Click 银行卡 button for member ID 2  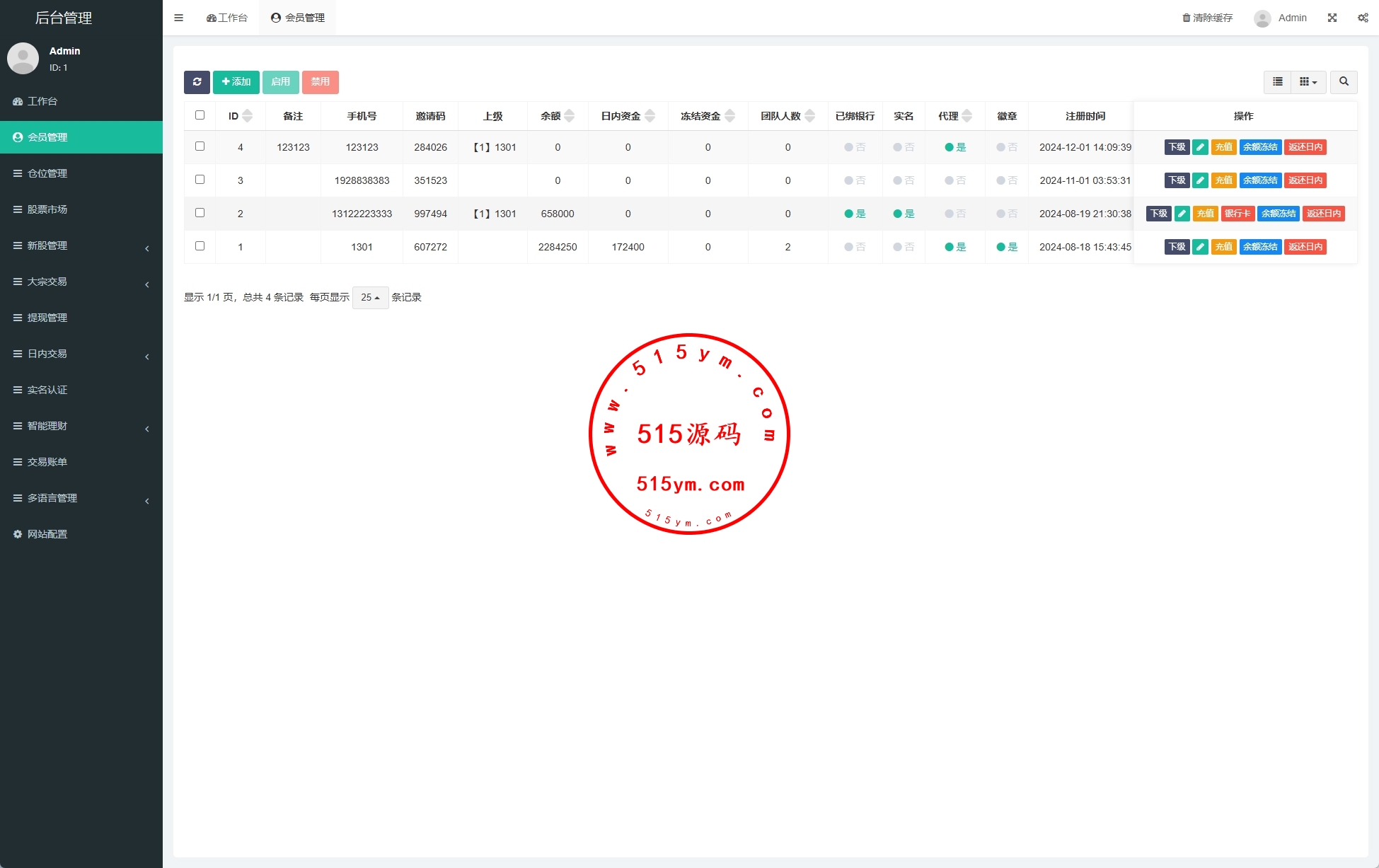[1237, 214]
